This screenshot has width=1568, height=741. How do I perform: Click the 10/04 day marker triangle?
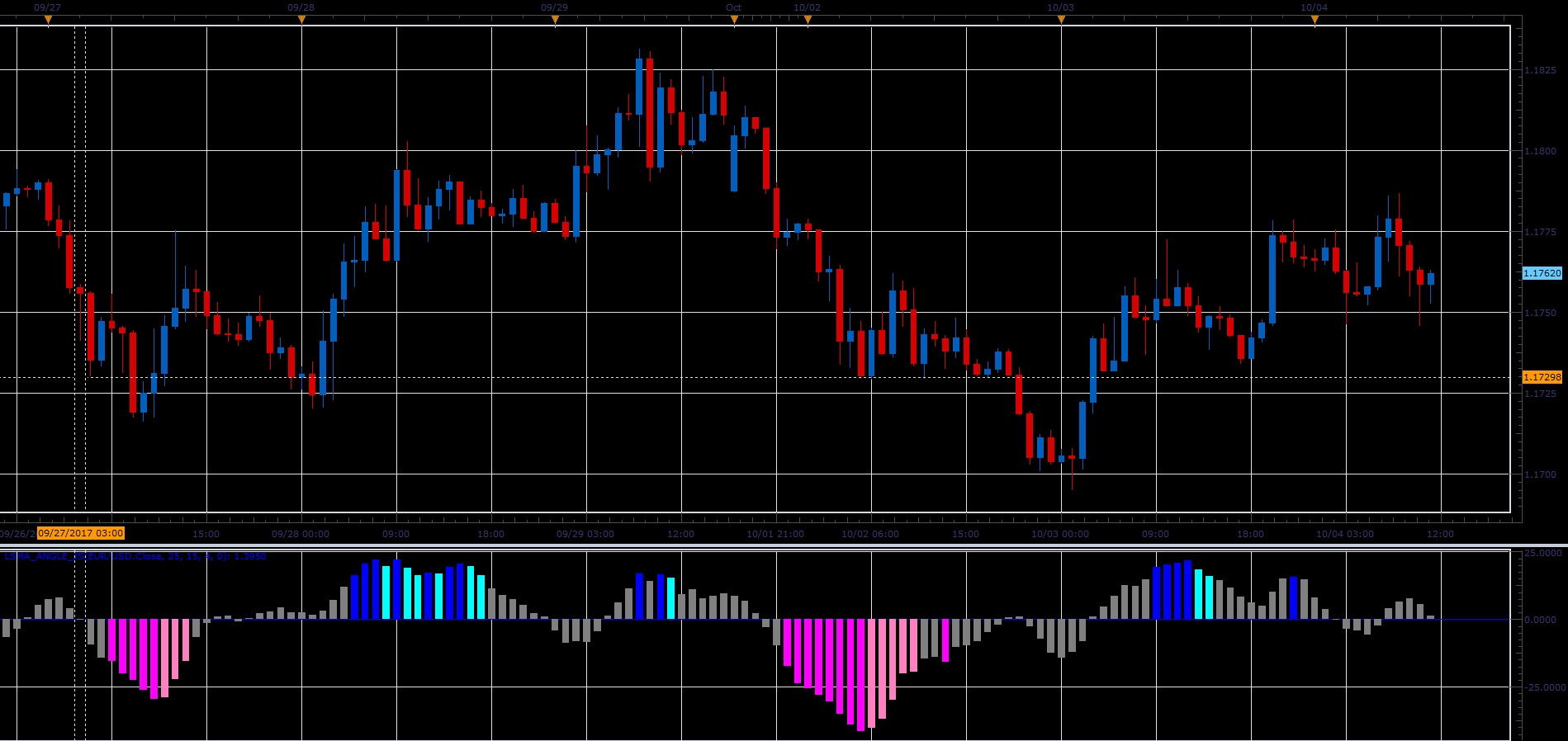click(x=1315, y=20)
